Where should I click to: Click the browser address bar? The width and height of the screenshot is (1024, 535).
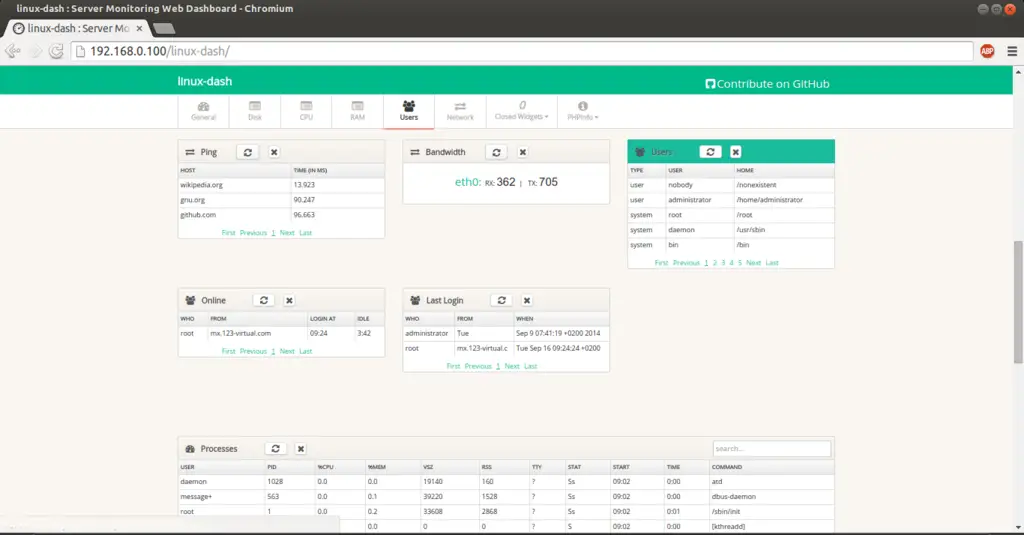(x=522, y=51)
